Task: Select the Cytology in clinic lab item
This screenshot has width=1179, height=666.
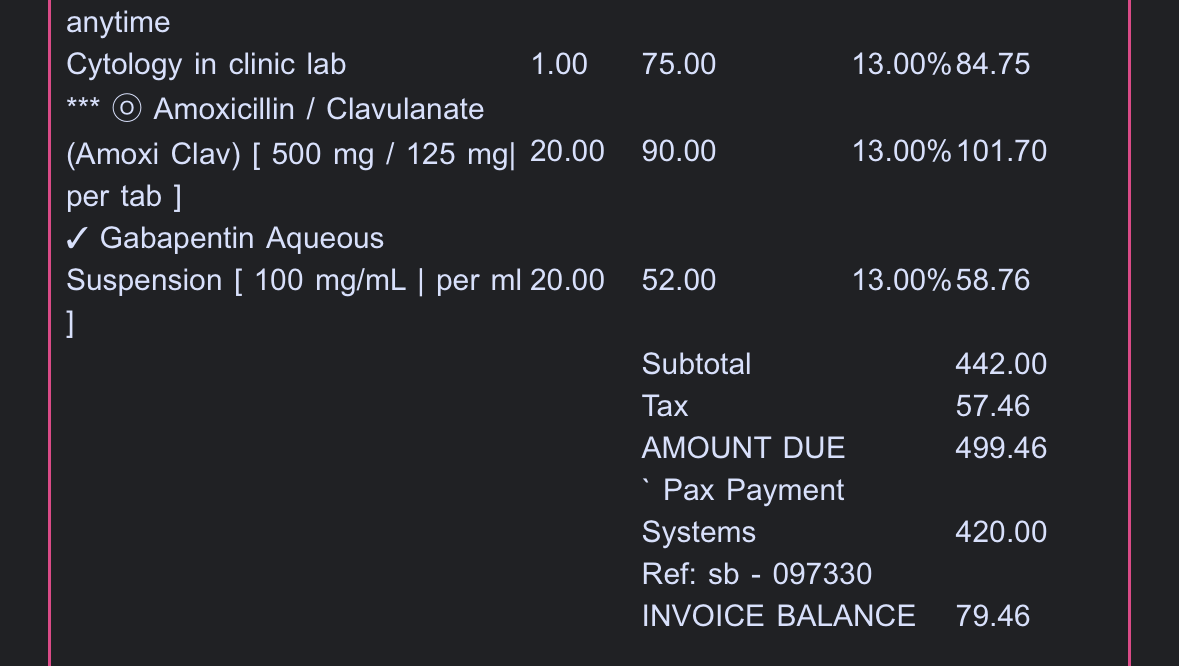Action: [206, 65]
